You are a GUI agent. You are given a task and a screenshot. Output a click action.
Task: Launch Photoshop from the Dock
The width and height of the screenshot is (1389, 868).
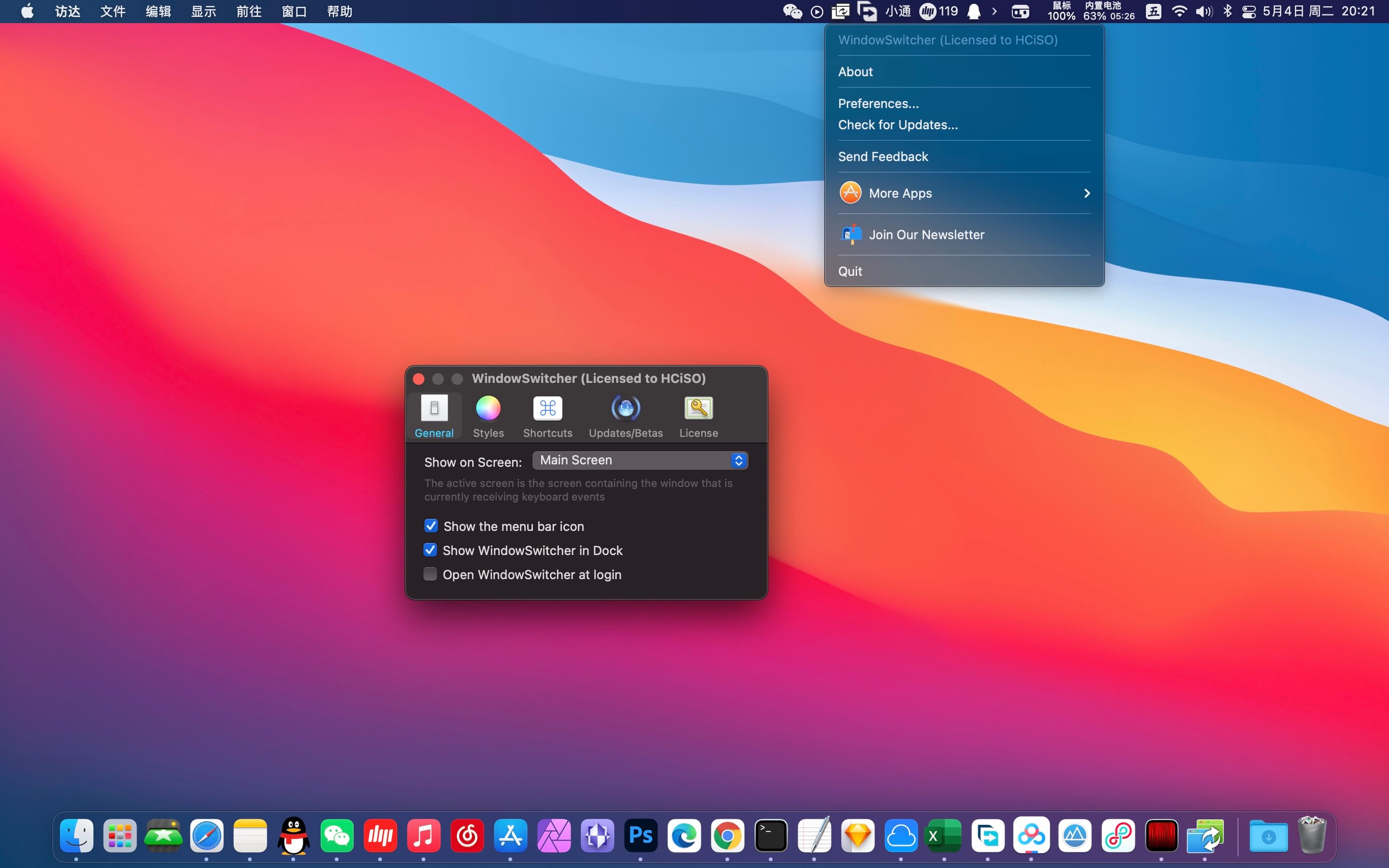click(640, 835)
